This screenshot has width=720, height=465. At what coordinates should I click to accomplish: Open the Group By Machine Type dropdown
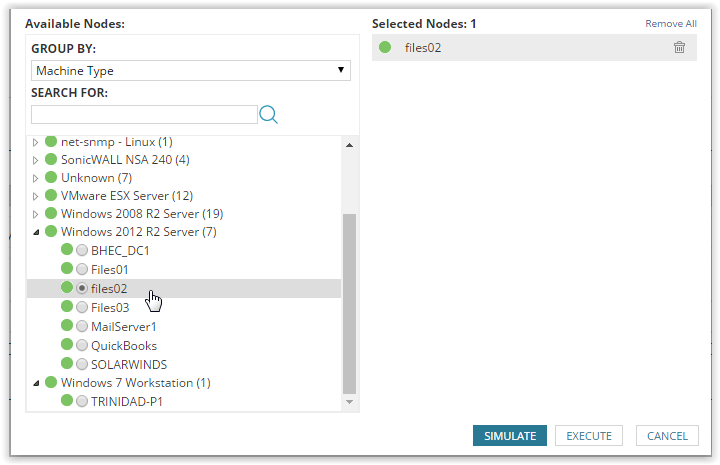[191, 71]
